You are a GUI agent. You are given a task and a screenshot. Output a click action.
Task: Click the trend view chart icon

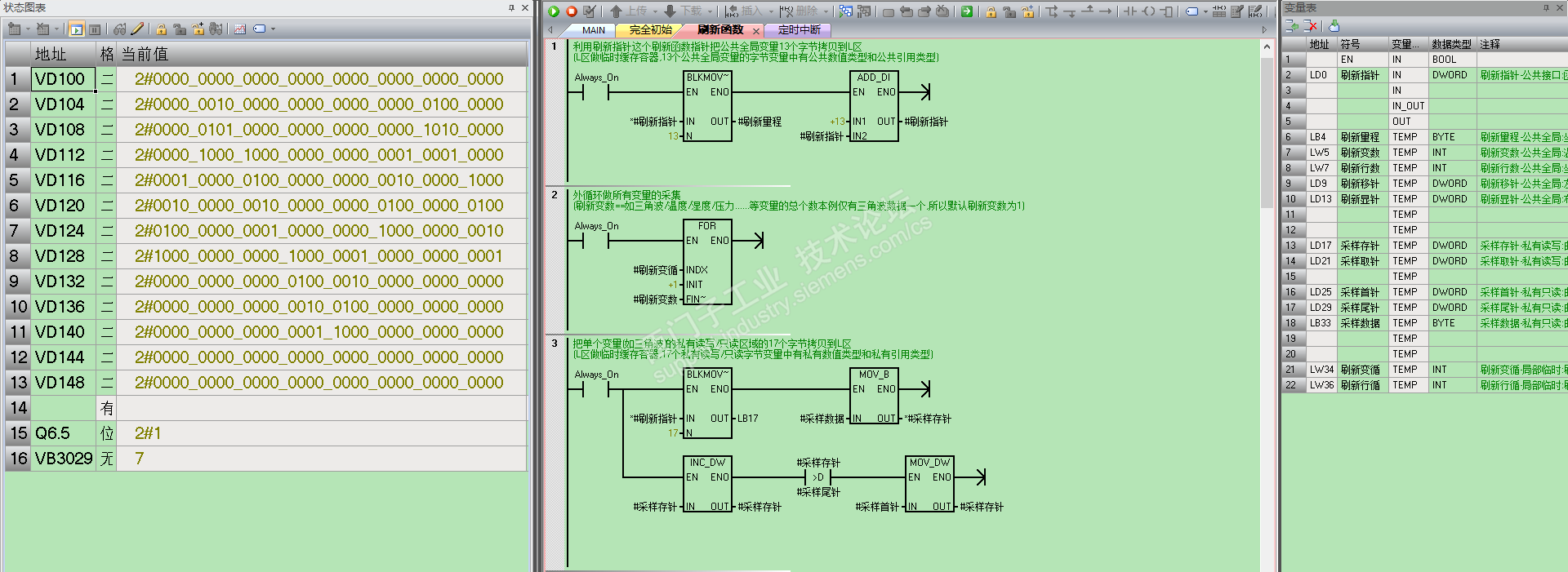pos(240,29)
